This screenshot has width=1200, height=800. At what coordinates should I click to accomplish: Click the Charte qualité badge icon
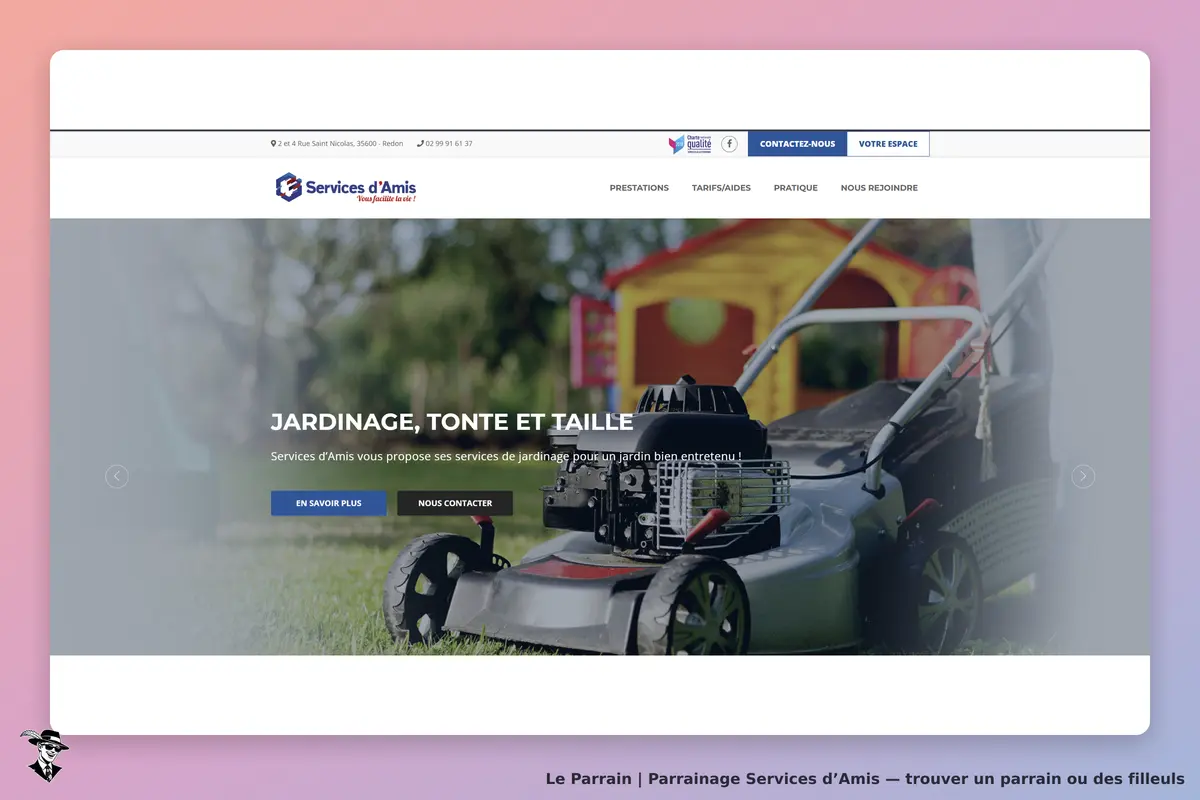[x=690, y=144]
